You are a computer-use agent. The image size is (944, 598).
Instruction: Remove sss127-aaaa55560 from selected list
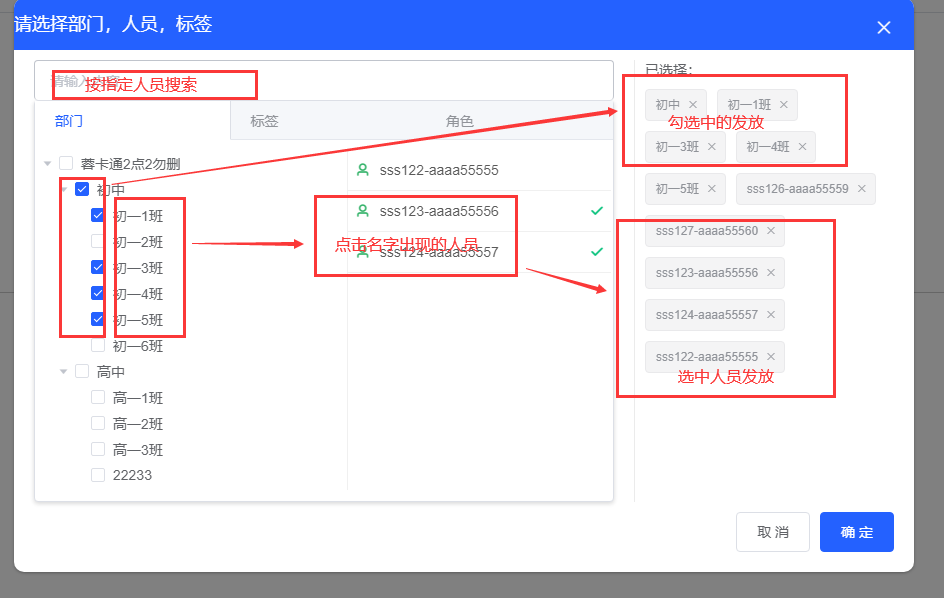[771, 231]
